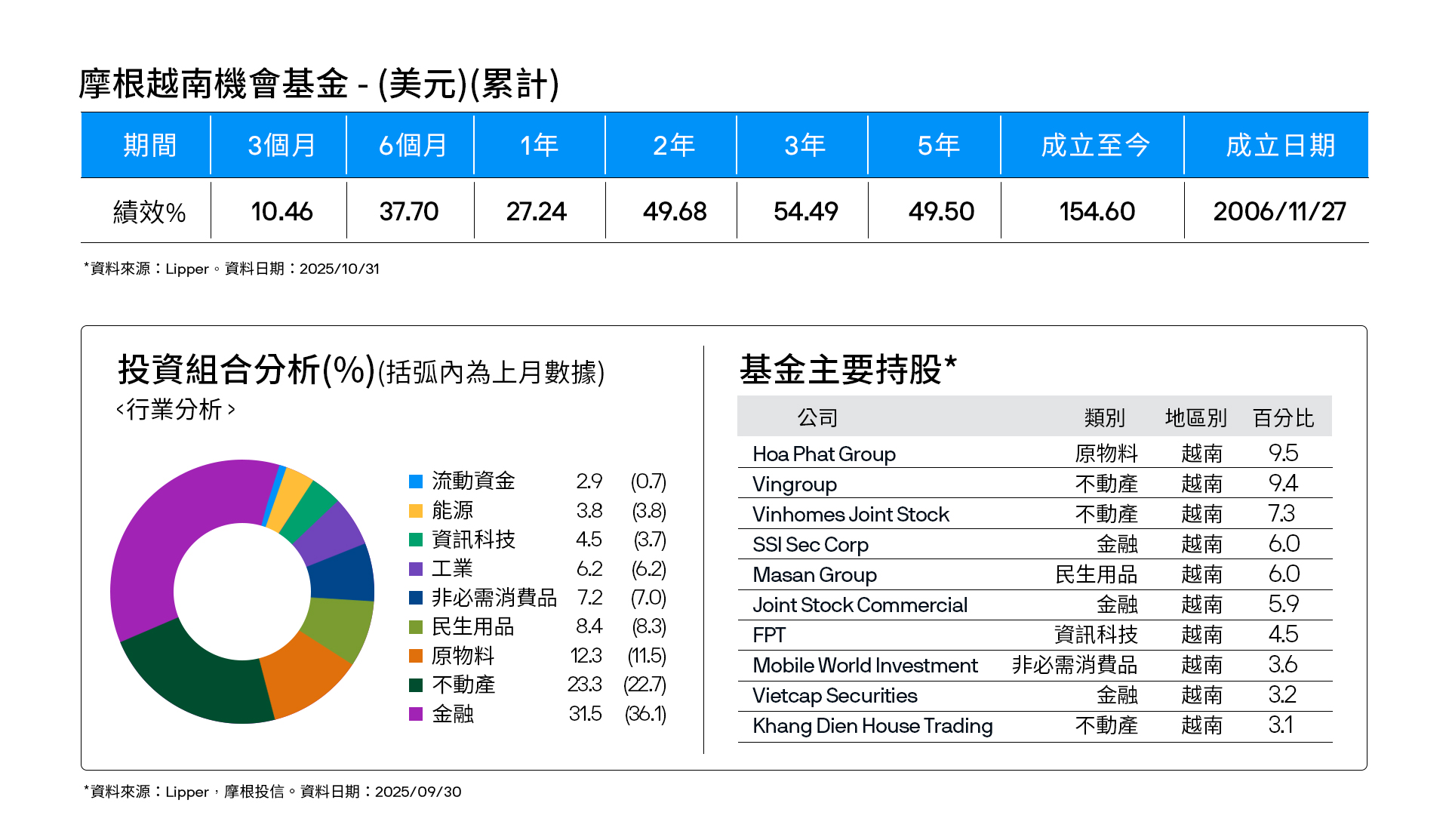The width and height of the screenshot is (1449, 840).
Task: Click the 能源 yellow legend swatch
Action: click(x=416, y=511)
